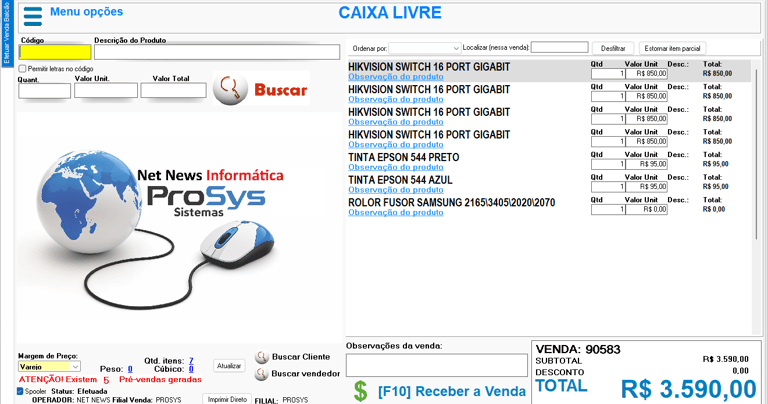Click Valor Unit R$ 0,00 of ROLOR FUSOR SAMSUNG
The image size is (768, 404).
coord(647,209)
